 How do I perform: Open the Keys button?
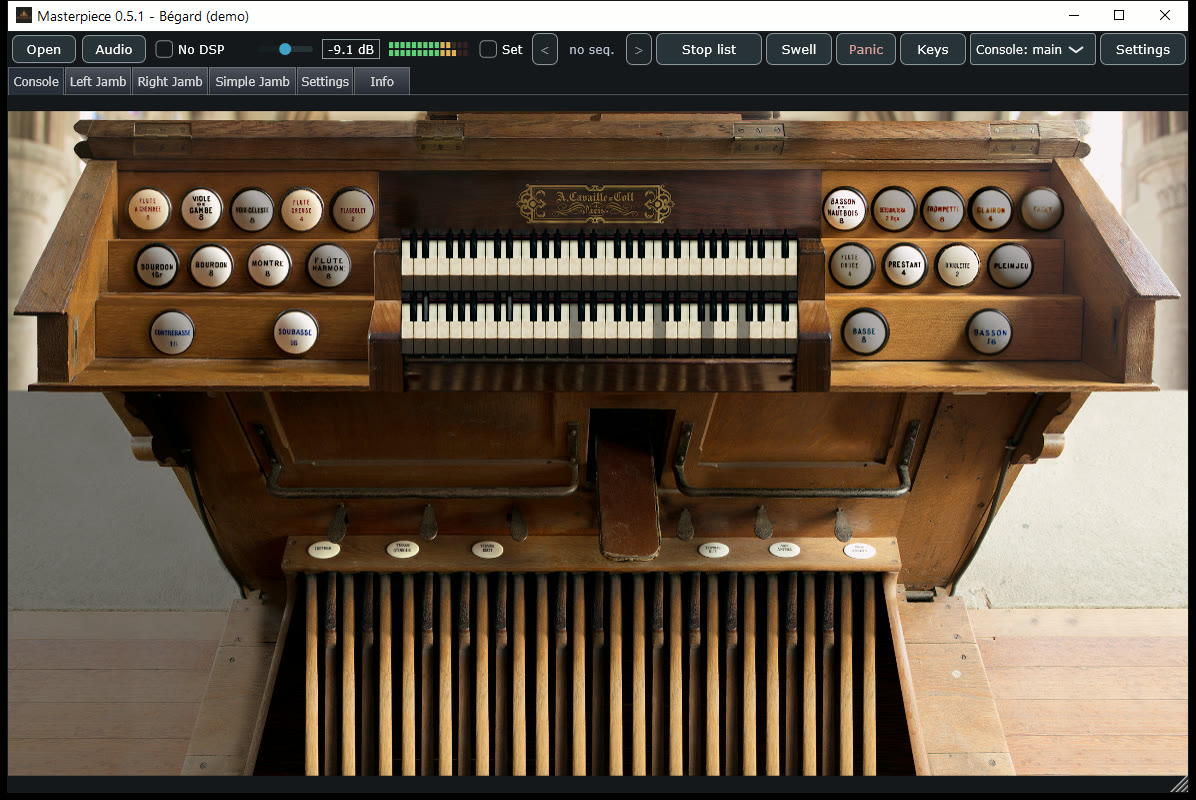[x=933, y=50]
